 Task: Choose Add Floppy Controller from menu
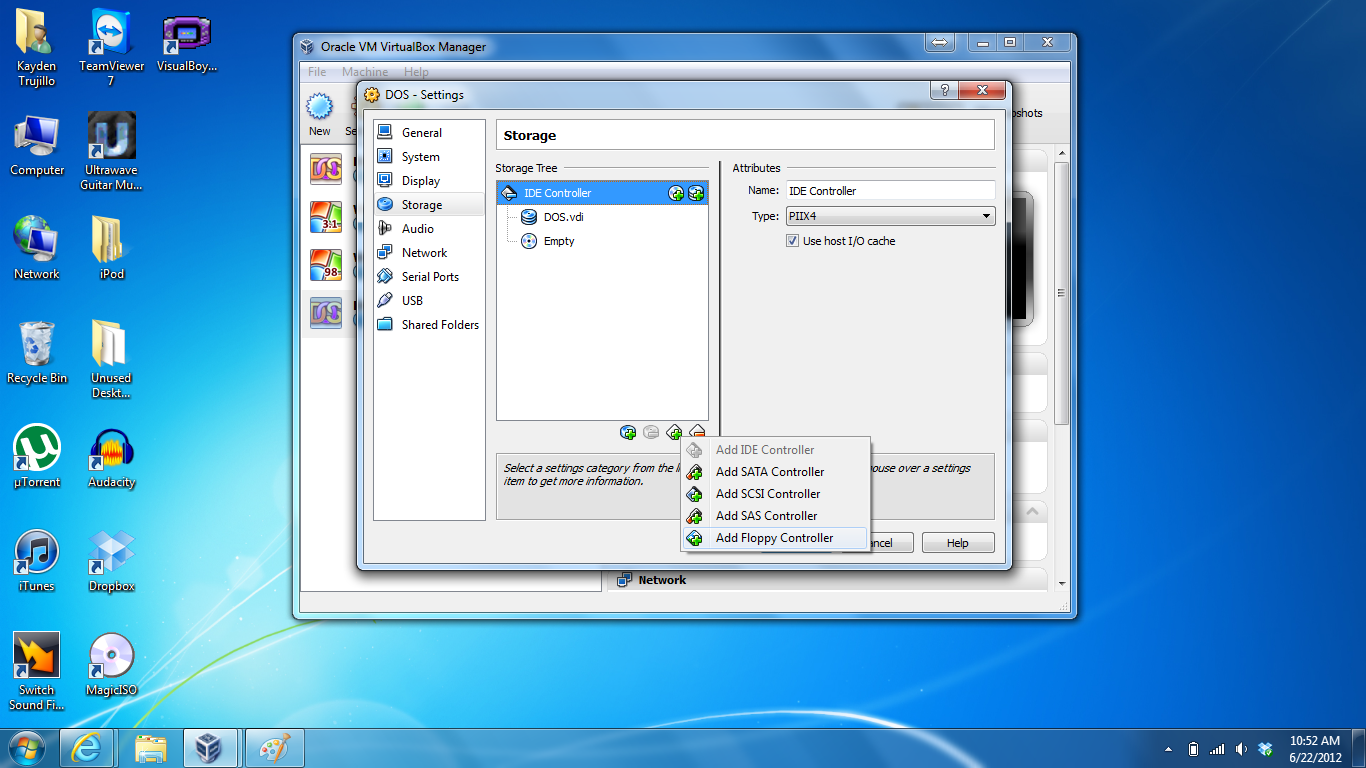[775, 538]
